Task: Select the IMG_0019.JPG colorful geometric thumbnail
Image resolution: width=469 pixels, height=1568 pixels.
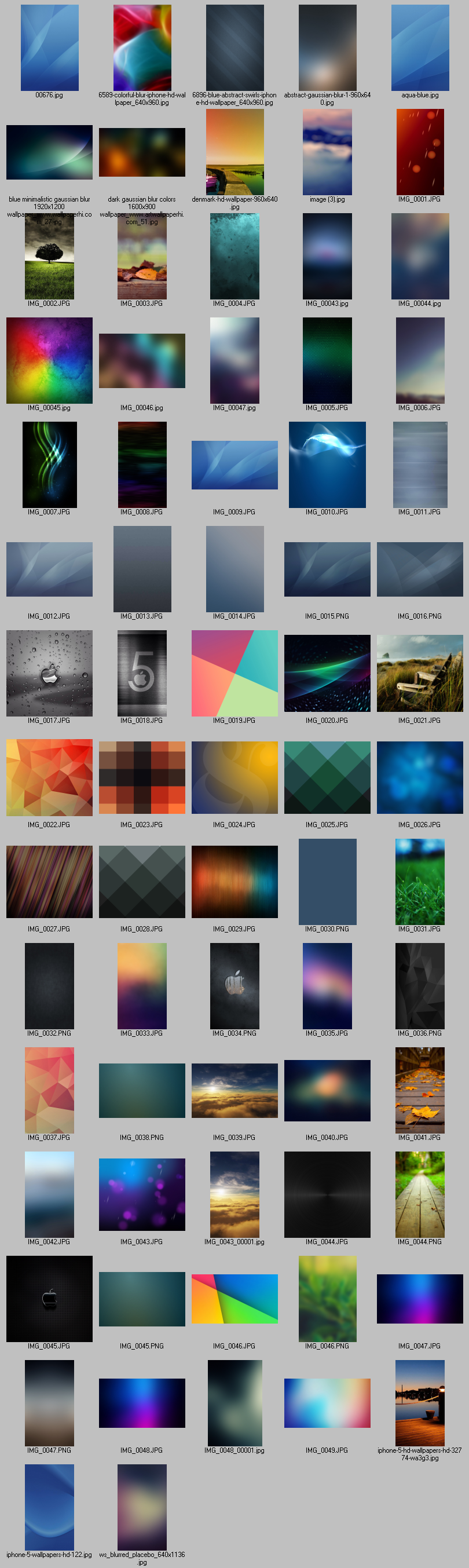Action: click(x=235, y=673)
